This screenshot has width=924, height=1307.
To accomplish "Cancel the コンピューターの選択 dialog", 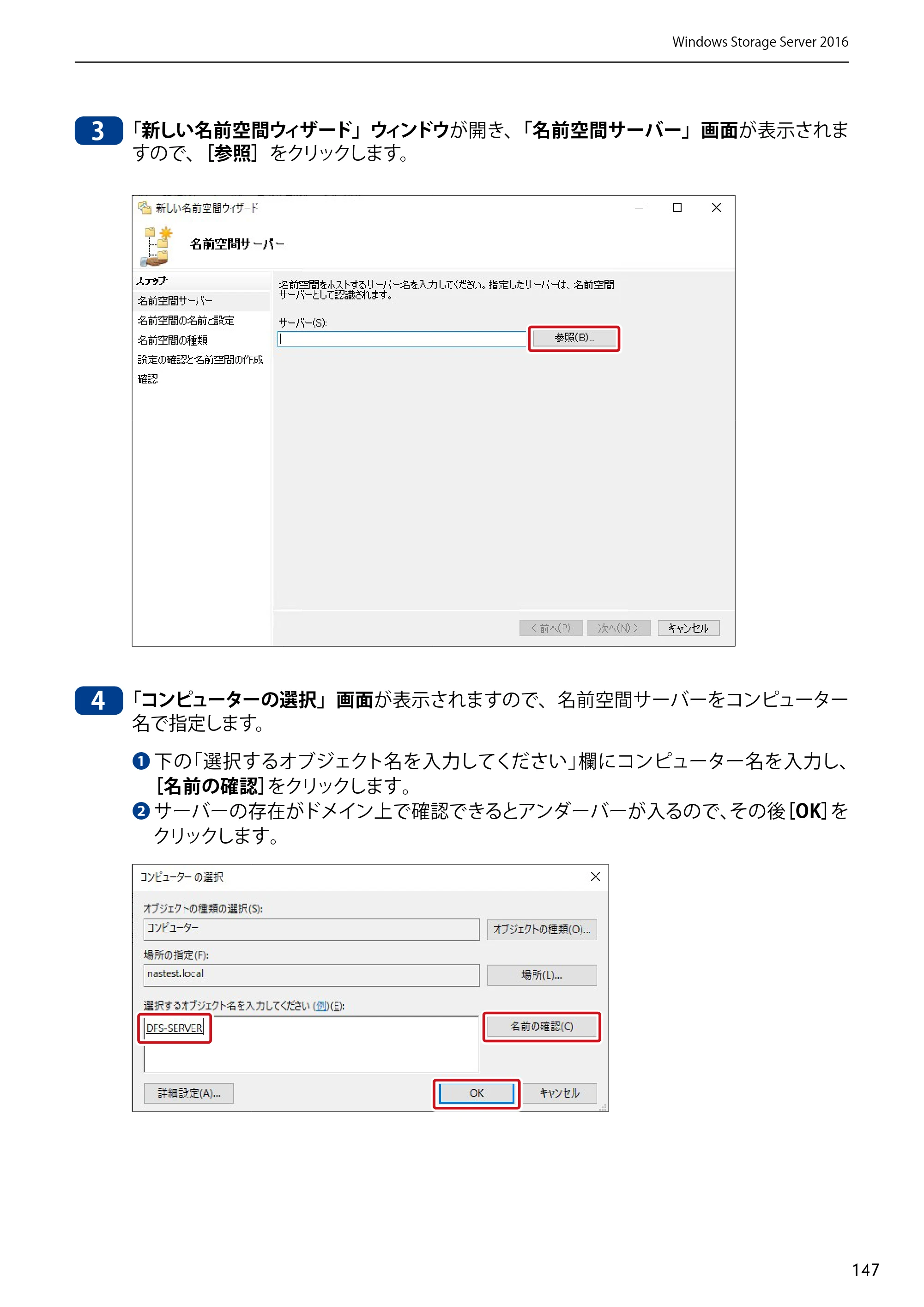I will pyautogui.click(x=559, y=1093).
